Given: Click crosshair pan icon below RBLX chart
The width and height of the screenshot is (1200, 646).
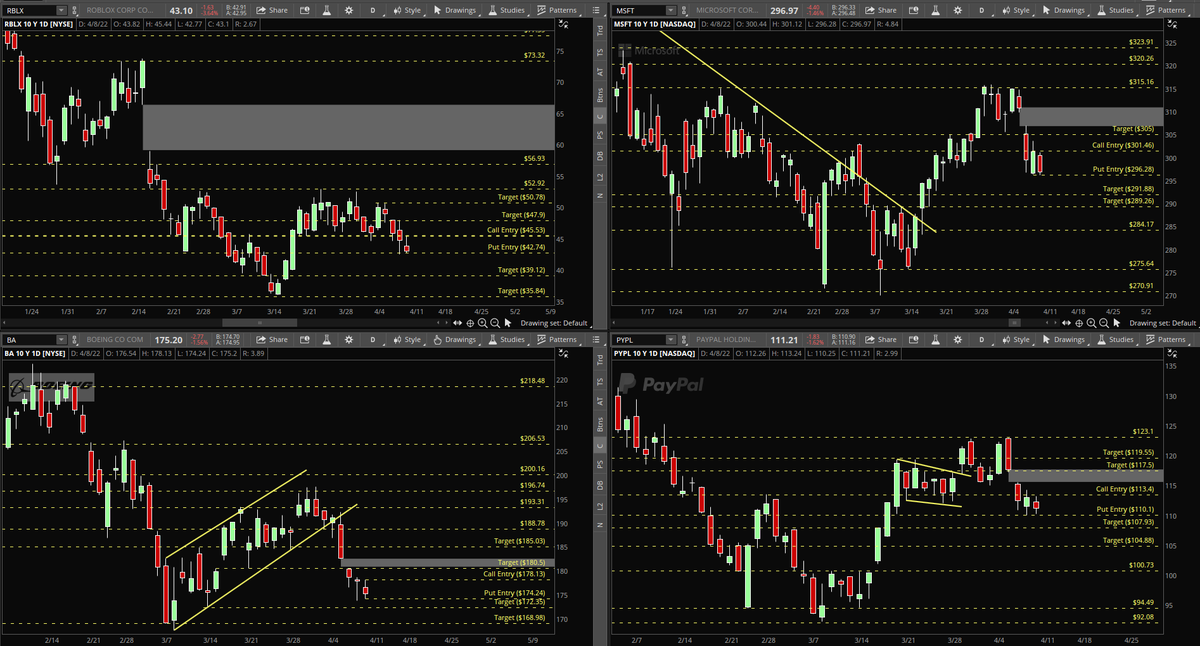Looking at the screenshot, I should click(x=470, y=323).
